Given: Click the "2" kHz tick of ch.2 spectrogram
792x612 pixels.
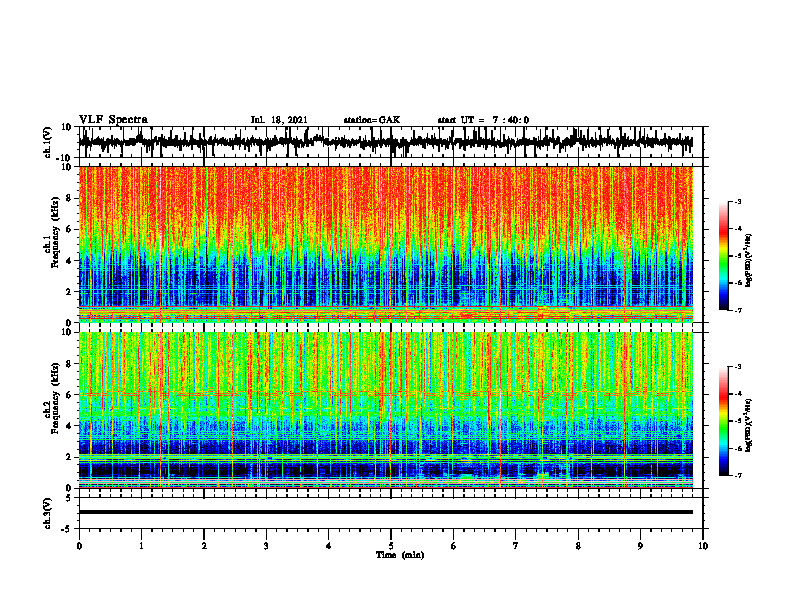Looking at the screenshot, I should (x=69, y=457).
